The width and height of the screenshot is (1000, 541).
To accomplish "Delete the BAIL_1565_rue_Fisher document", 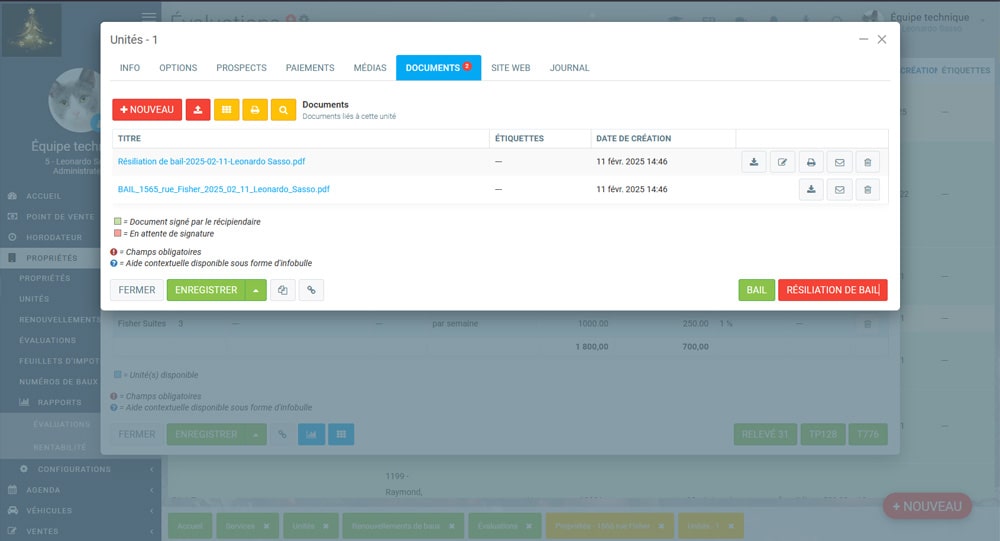I will [867, 189].
